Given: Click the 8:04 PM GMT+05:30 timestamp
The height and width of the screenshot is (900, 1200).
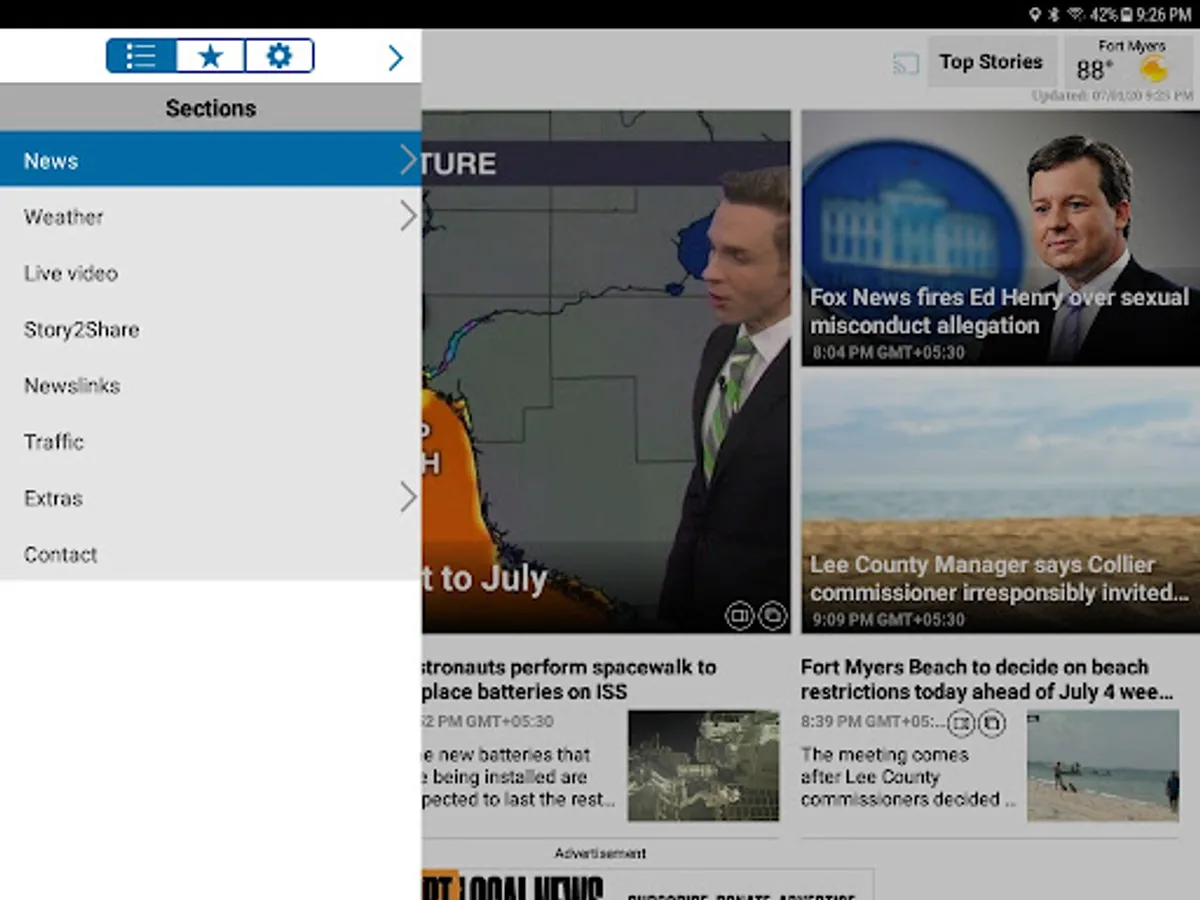Looking at the screenshot, I should (x=888, y=353).
